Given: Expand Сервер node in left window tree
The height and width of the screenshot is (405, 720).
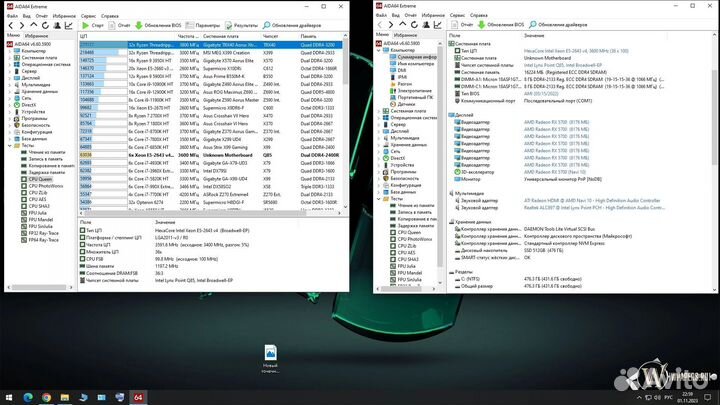Looking at the screenshot, I should point(10,71).
